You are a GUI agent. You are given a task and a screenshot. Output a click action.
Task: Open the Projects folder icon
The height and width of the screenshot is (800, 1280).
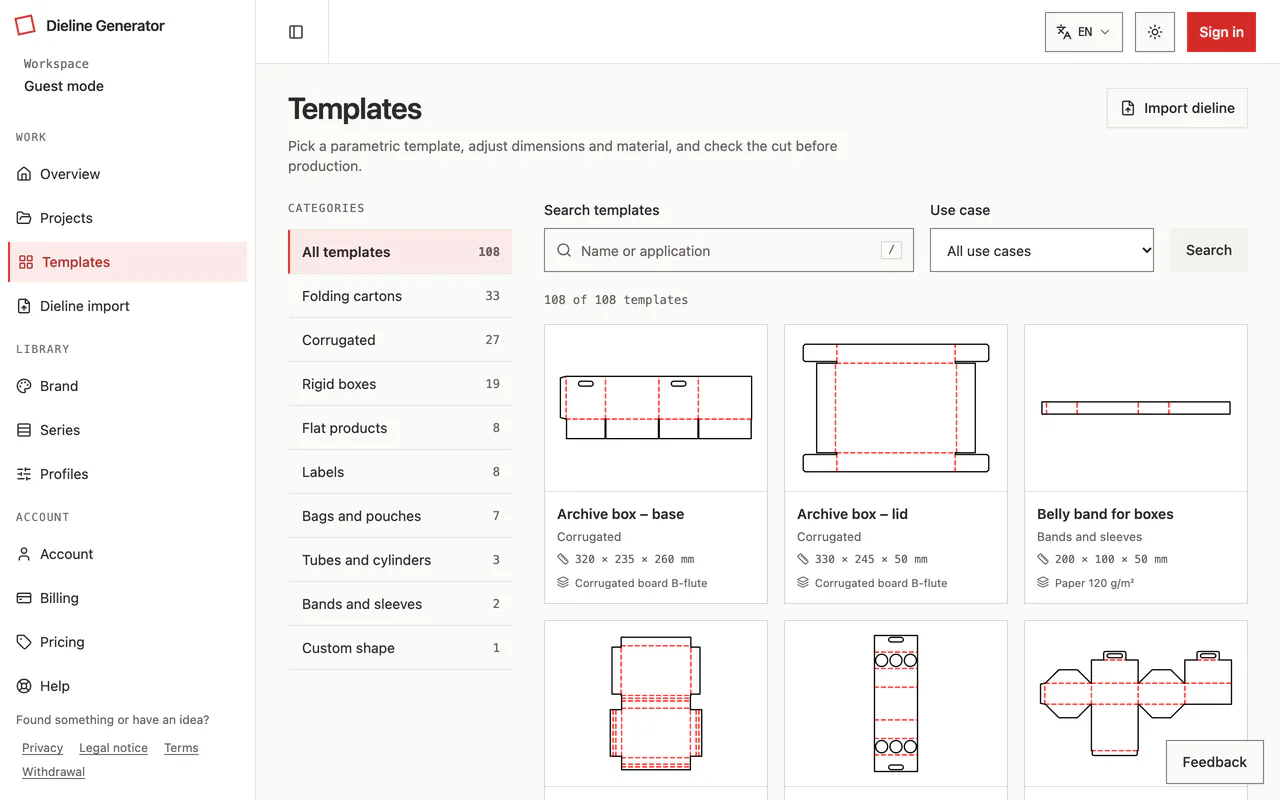coord(24,218)
